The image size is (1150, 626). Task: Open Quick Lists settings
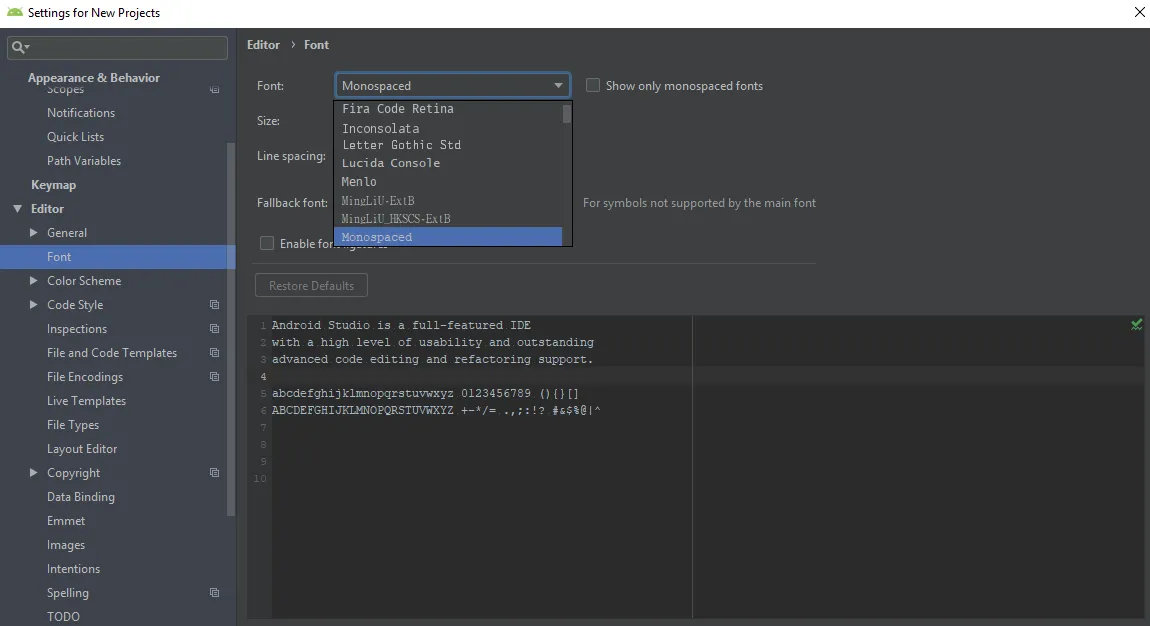click(x=76, y=137)
